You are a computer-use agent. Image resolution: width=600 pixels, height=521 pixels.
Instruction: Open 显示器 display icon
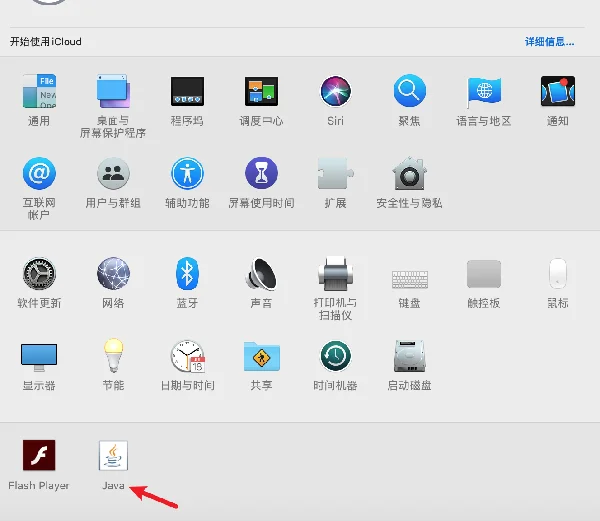click(39, 357)
